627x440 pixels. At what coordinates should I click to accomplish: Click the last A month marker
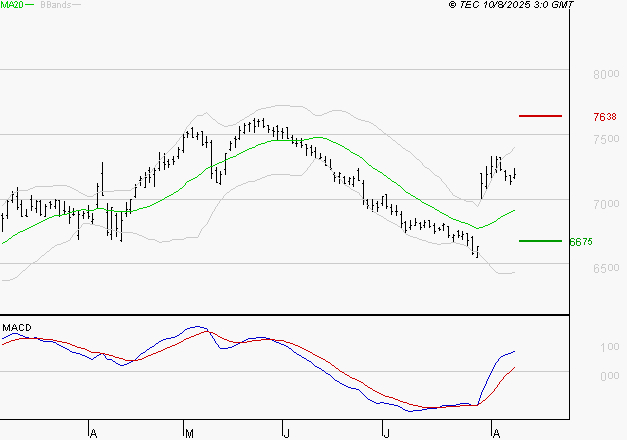496,434
